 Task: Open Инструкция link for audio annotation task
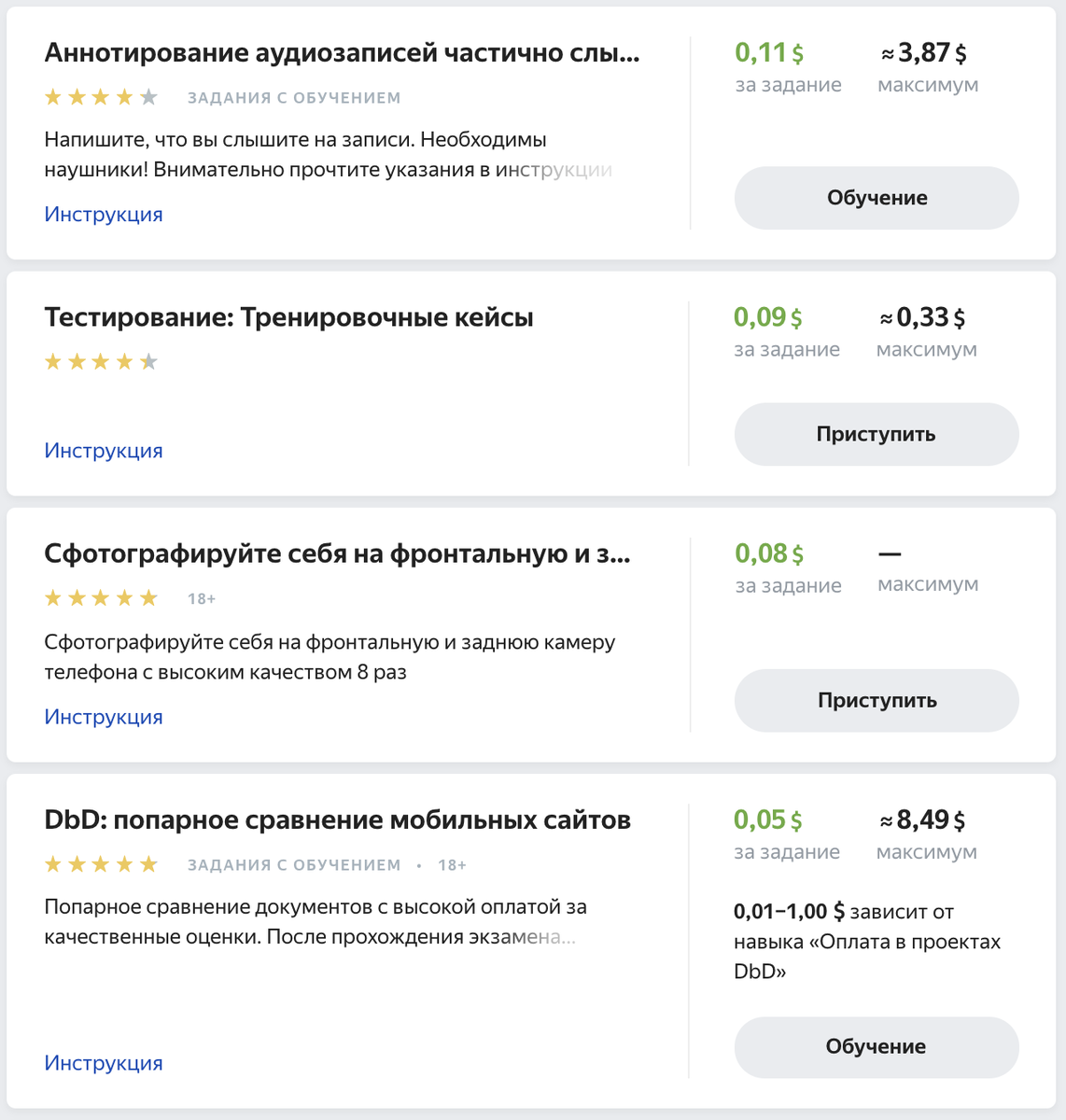pyautogui.click(x=104, y=215)
